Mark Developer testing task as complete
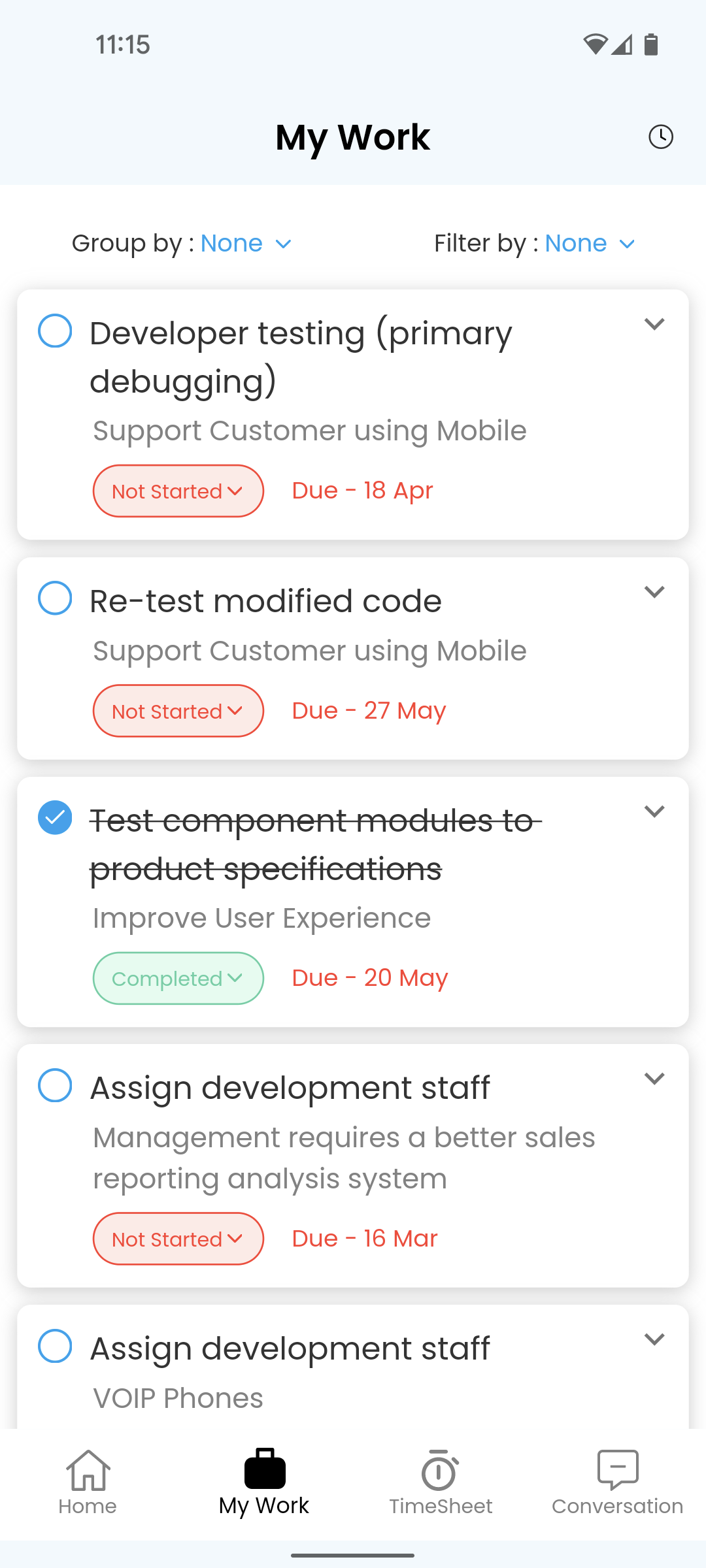The height and width of the screenshot is (1568, 706). click(55, 331)
